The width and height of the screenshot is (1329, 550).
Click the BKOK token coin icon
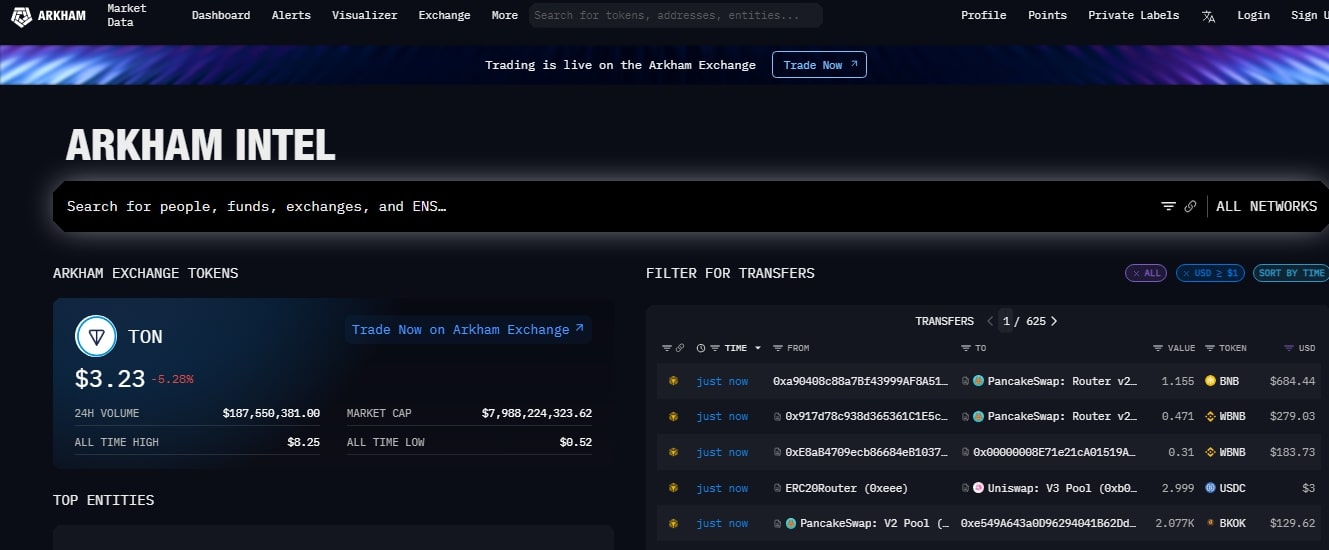(1210, 523)
